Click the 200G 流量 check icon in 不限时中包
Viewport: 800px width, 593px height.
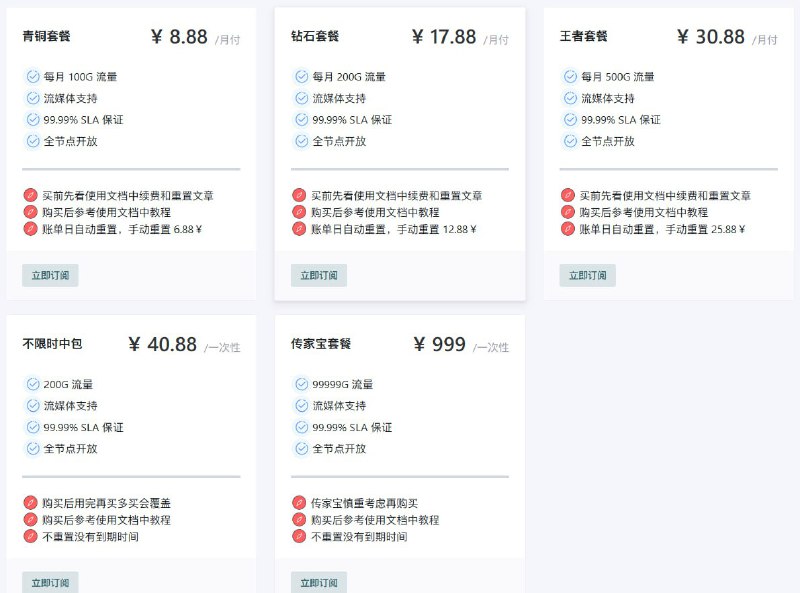[x=33, y=384]
